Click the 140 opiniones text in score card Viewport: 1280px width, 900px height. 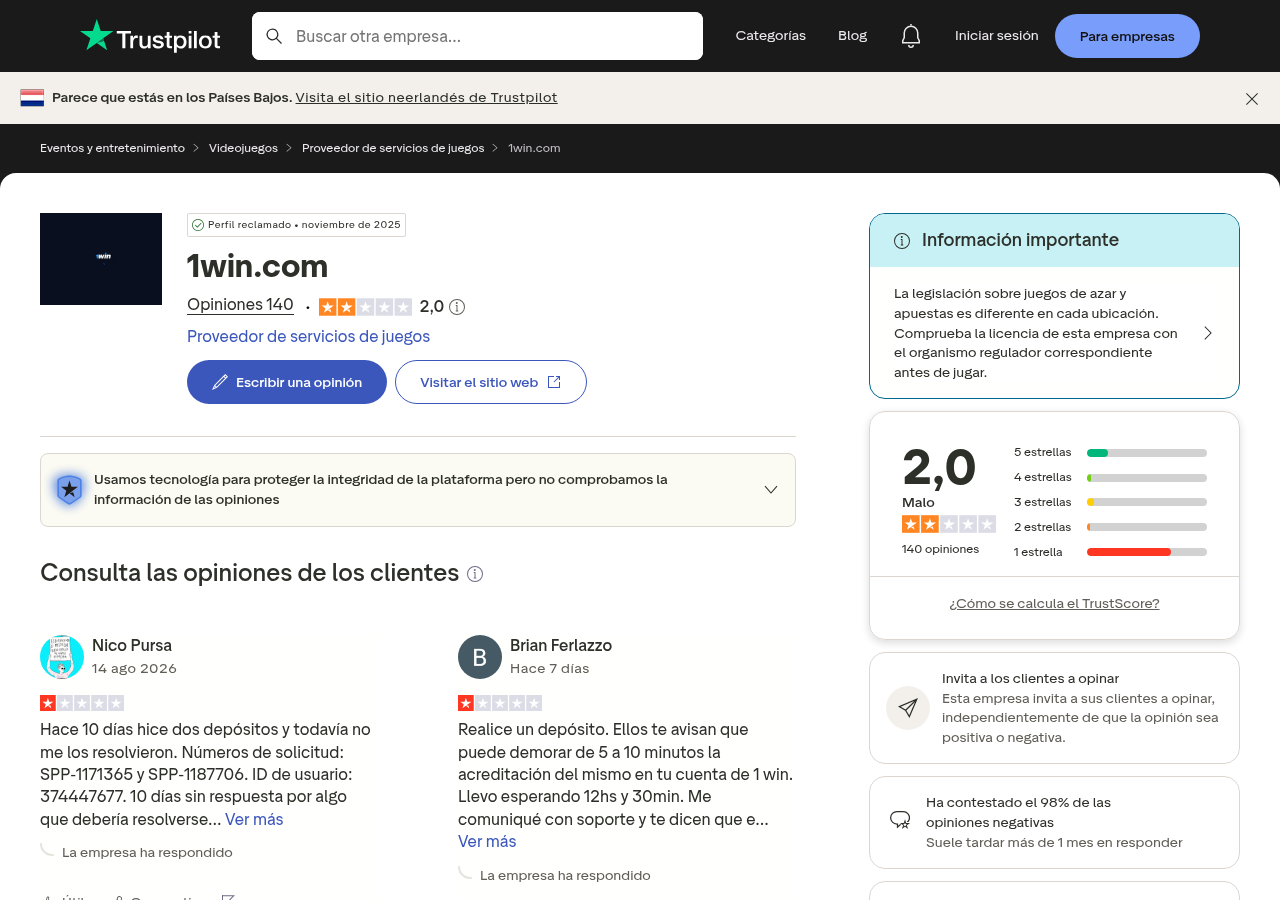tap(941, 549)
